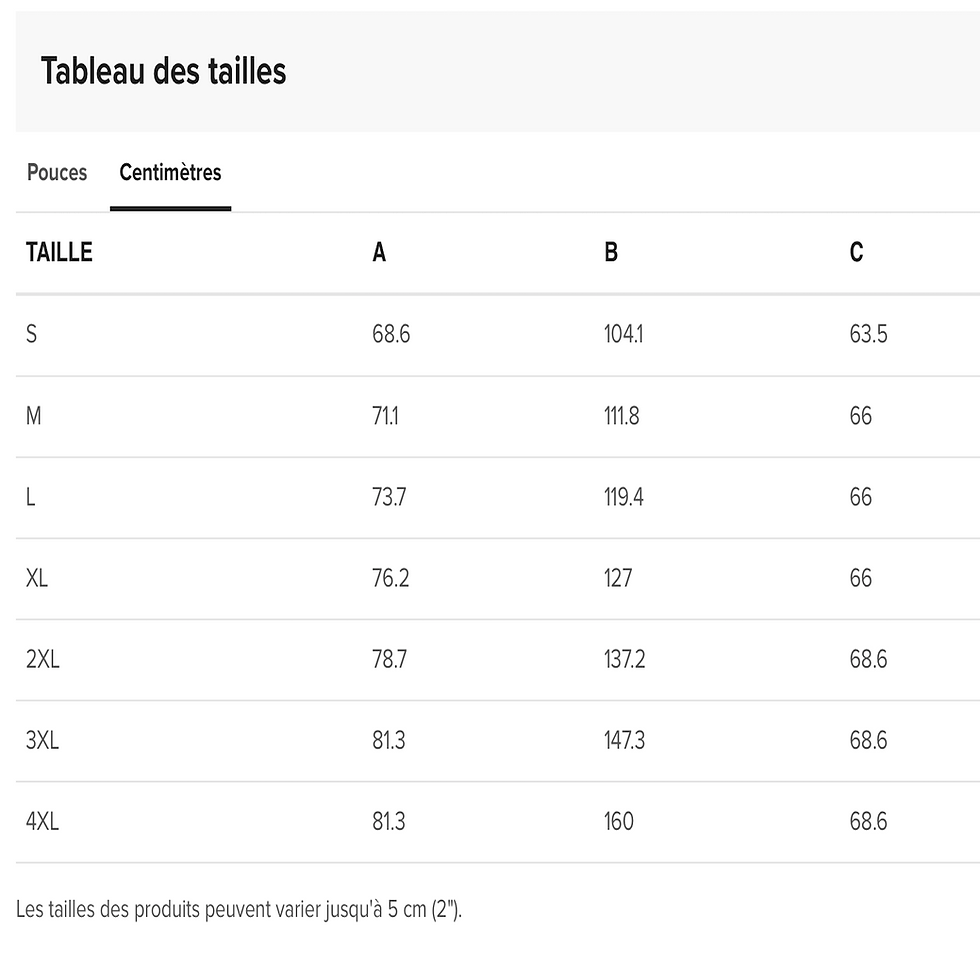
Task: Click column header B
Action: [x=611, y=253]
